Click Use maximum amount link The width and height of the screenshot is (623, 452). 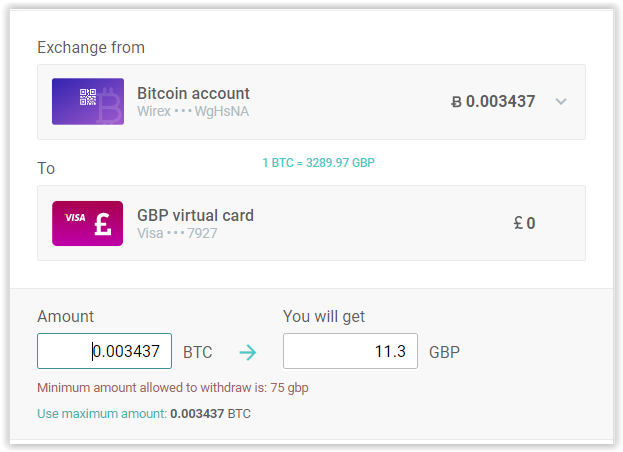(102, 413)
